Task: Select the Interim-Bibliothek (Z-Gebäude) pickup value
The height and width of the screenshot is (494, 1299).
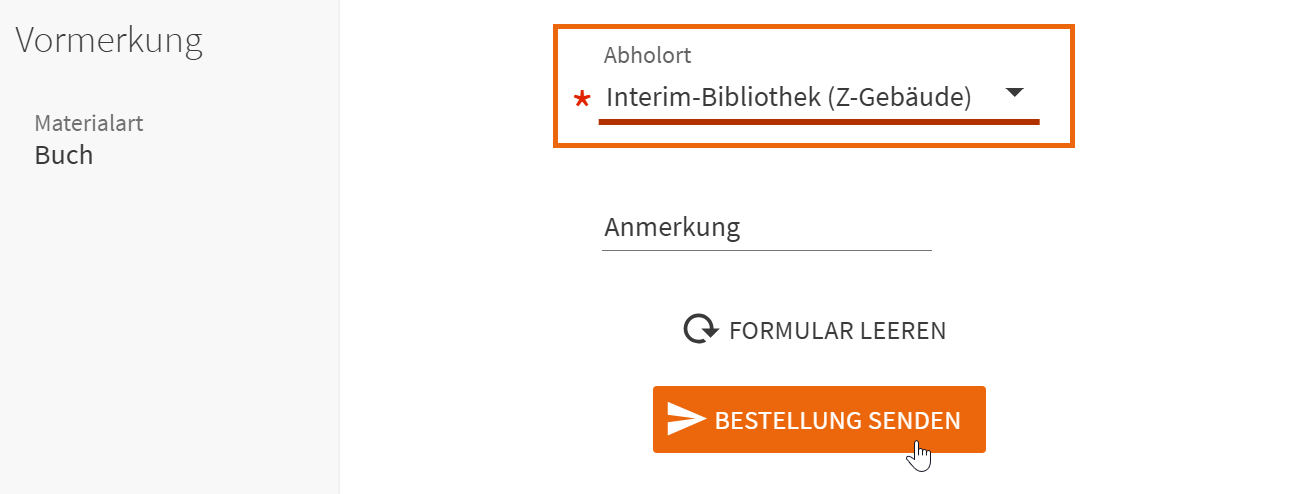Action: tap(788, 97)
